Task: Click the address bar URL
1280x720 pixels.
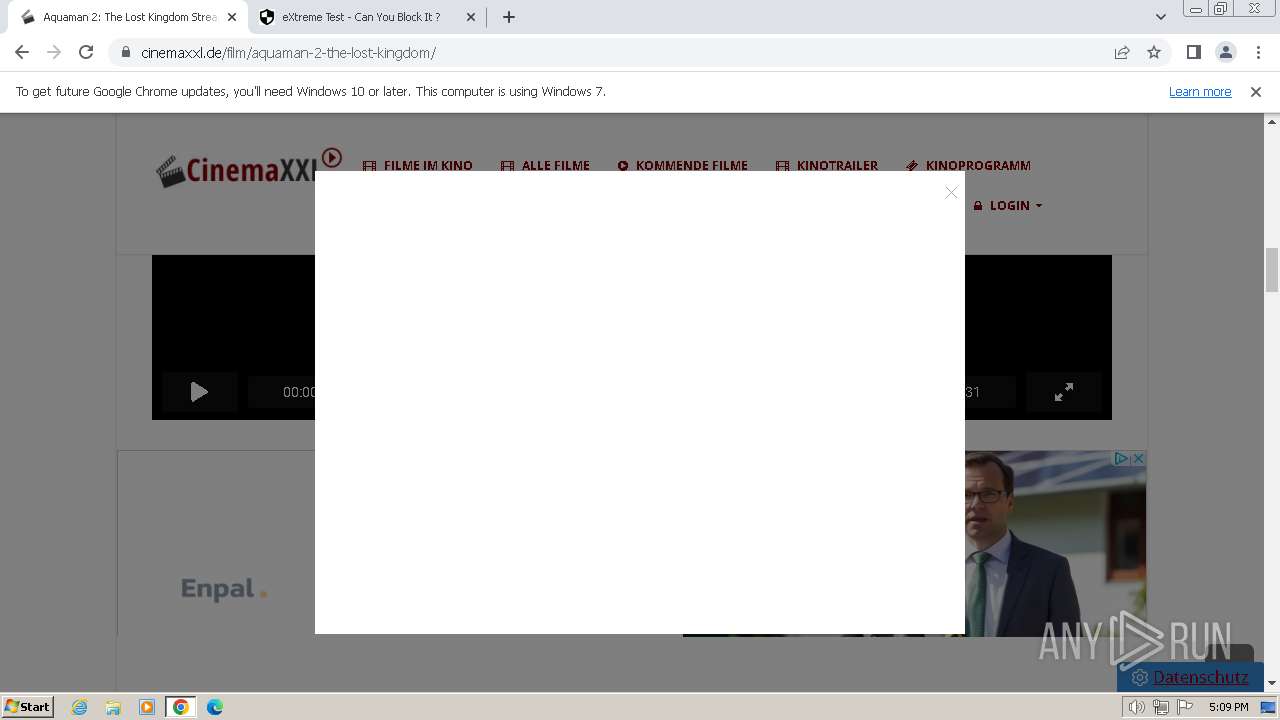Action: [288, 53]
